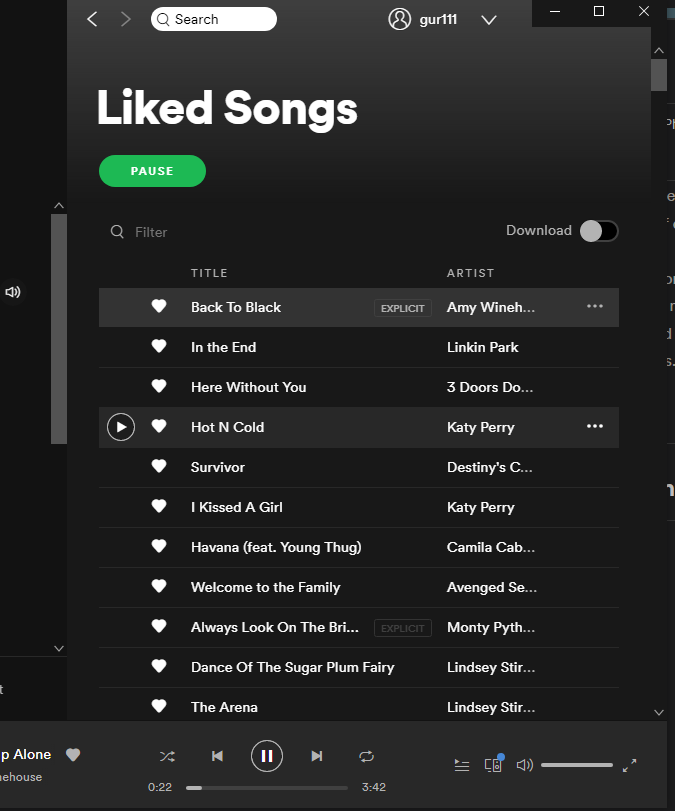Enable repeat mode
Viewport: 675px width, 811px height.
click(x=367, y=756)
